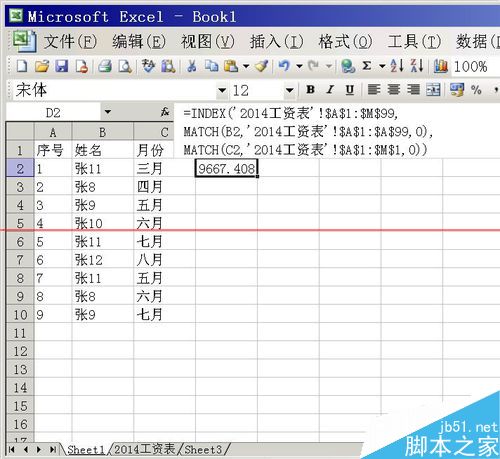
Task: Open the 工具(T) menu
Action: click(x=414, y=42)
